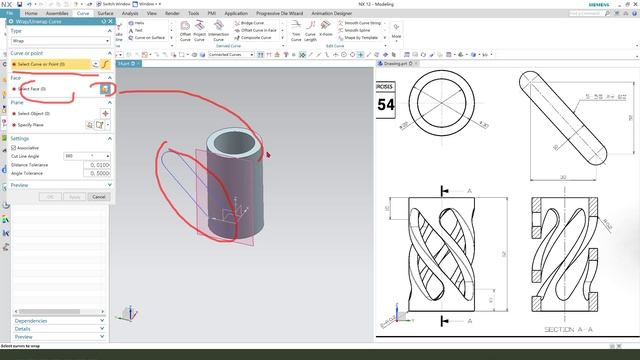Switch to the Surface ribbon tab

pyautogui.click(x=105, y=13)
